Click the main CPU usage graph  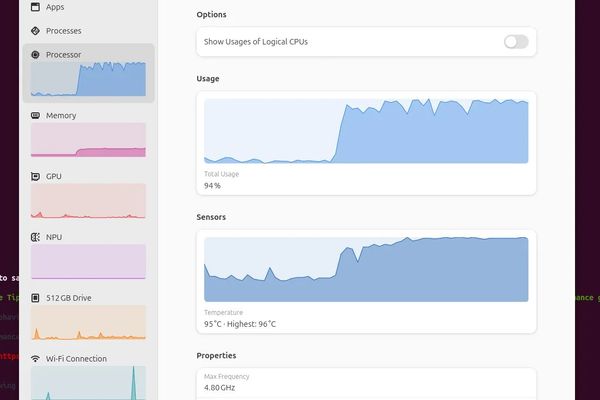pos(366,131)
